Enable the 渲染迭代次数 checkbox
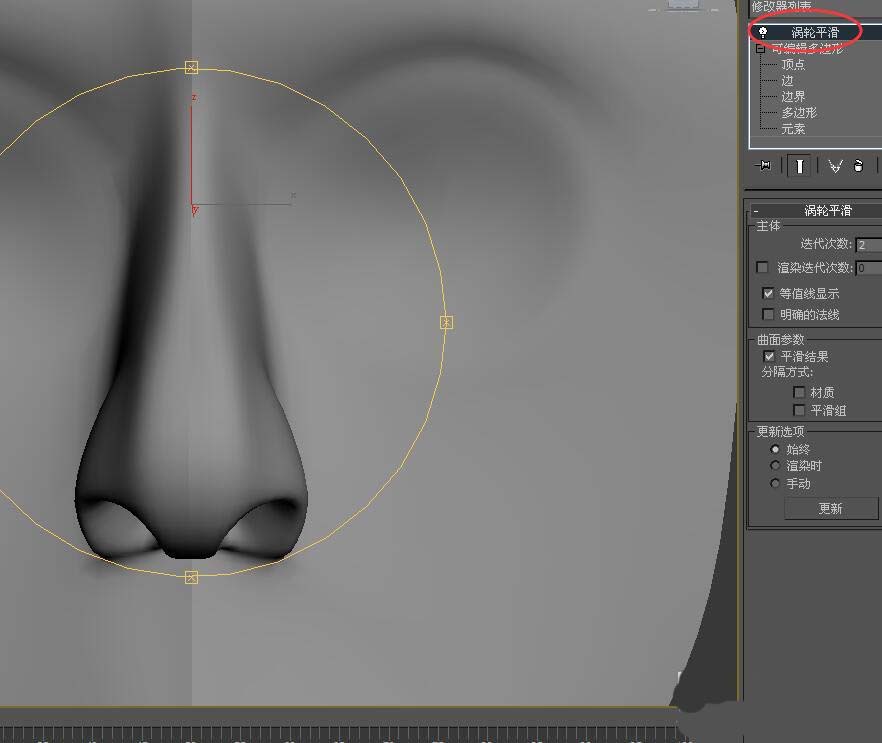 763,267
